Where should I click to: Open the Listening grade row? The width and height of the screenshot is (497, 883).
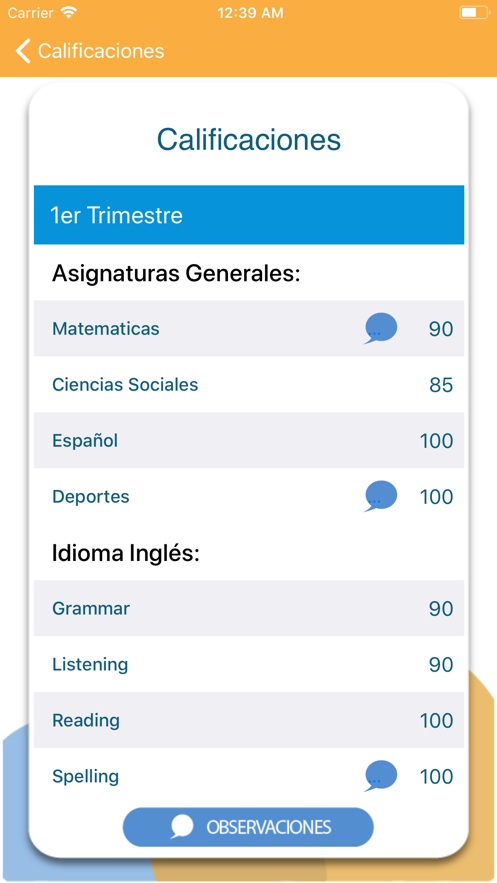249,664
